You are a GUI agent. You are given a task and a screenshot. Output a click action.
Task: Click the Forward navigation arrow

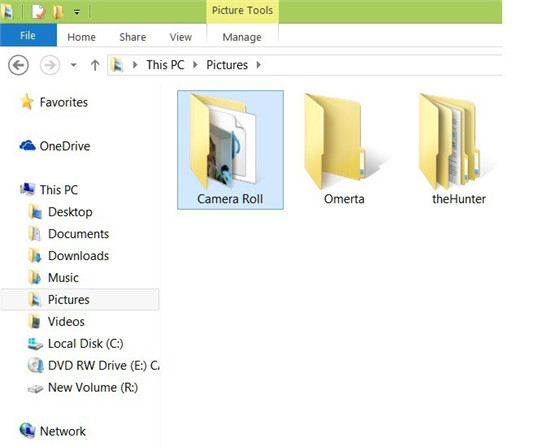tap(50, 65)
